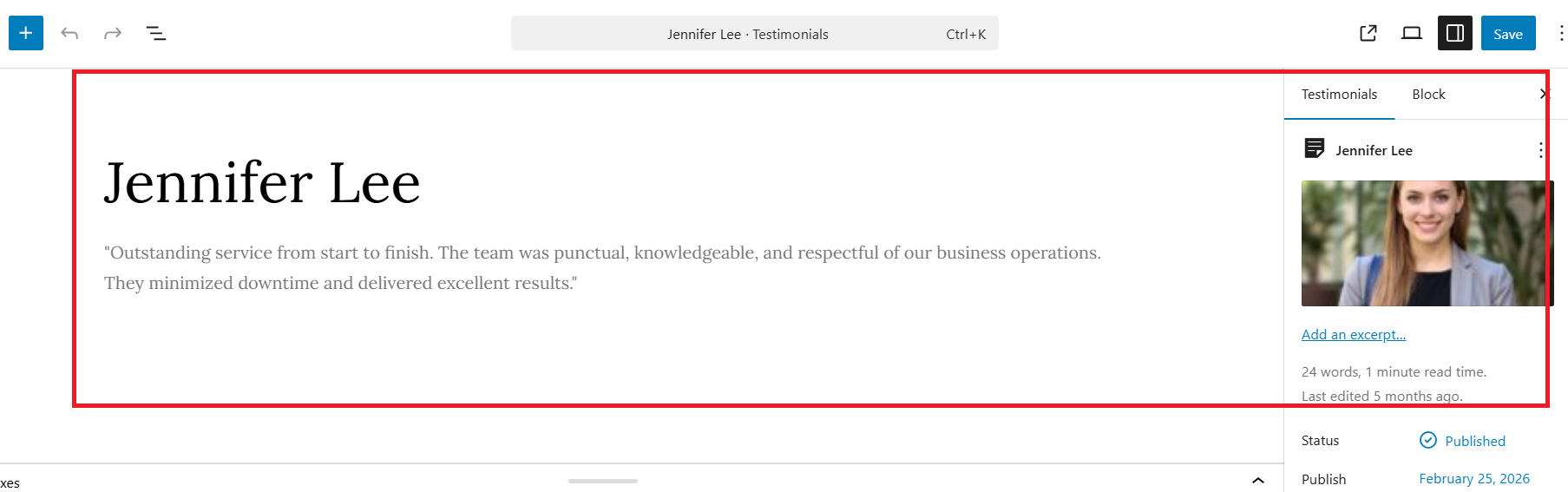The width and height of the screenshot is (1568, 492).
Task: Open the editor Options menu
Action: 1560,33
